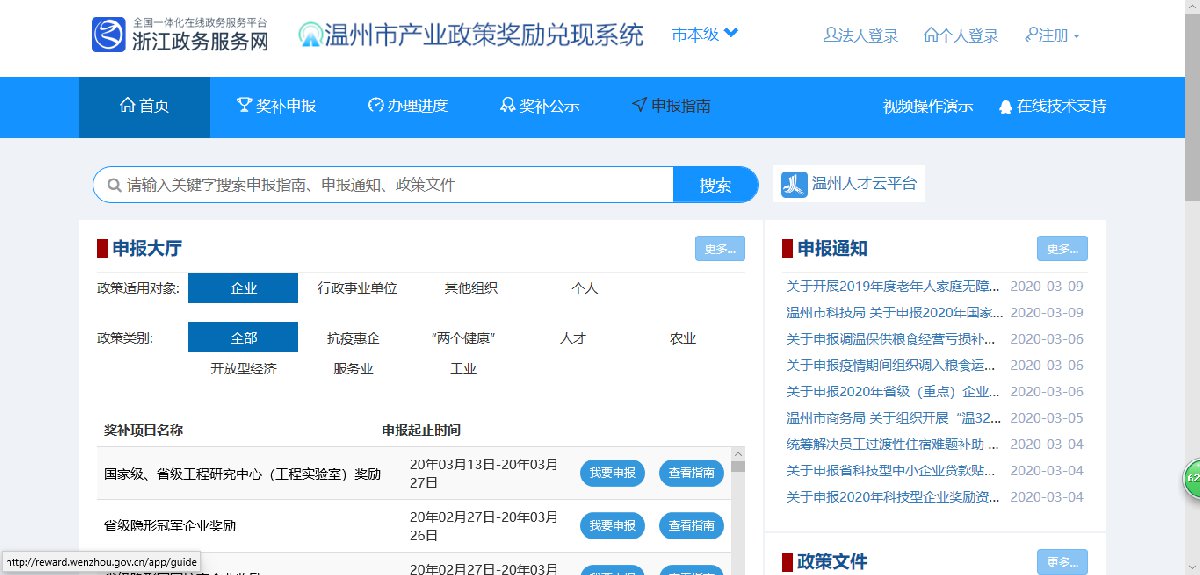Click the blue 搜索 button

pyautogui.click(x=715, y=185)
